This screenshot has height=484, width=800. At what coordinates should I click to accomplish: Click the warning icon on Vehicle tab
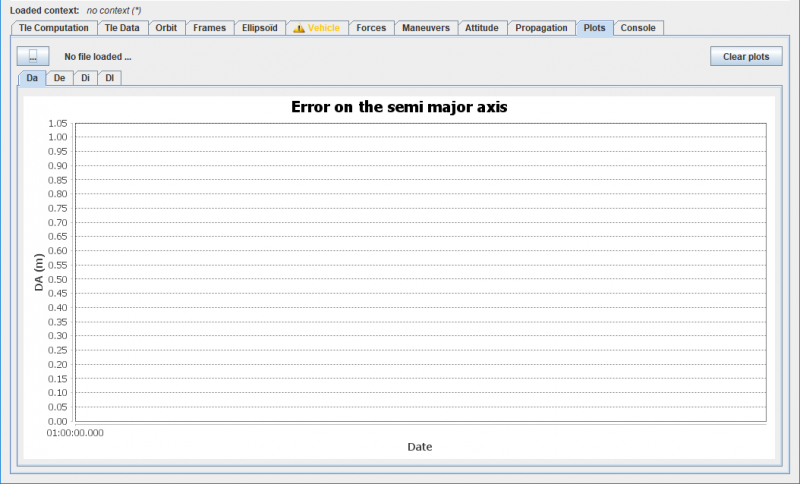click(298, 28)
